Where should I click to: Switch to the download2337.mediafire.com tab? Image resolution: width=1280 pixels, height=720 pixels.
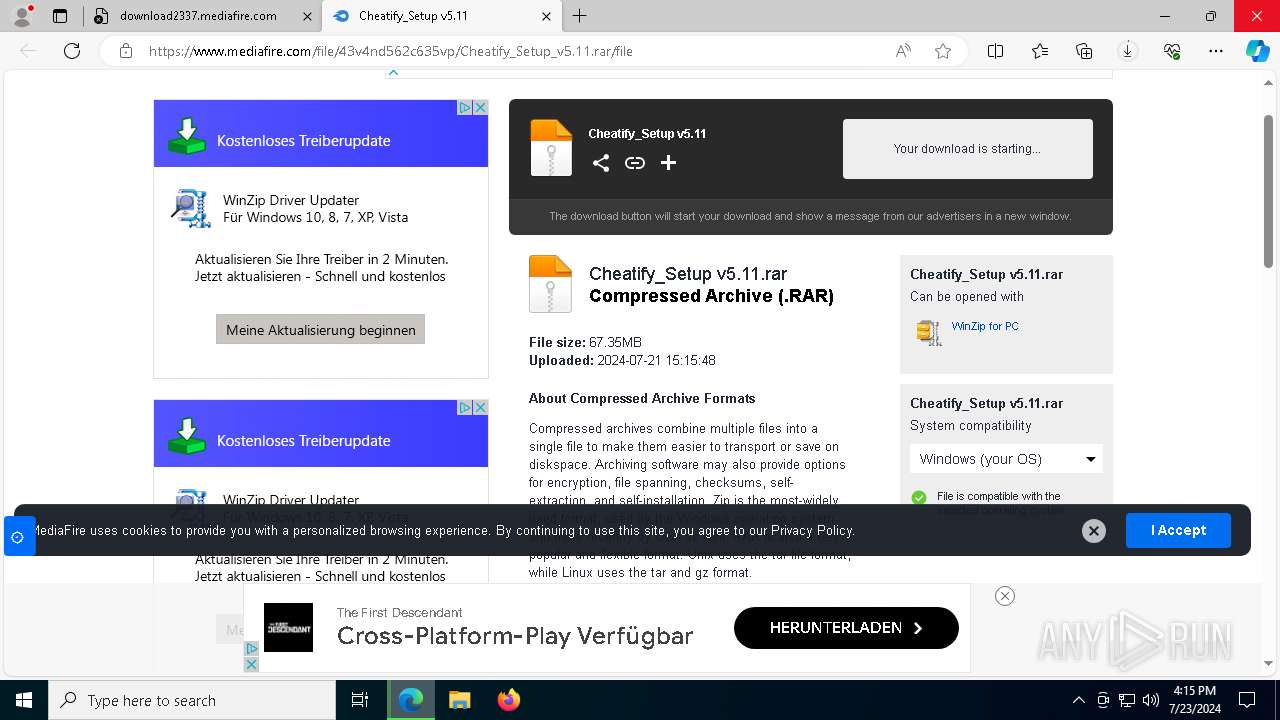pos(200,16)
